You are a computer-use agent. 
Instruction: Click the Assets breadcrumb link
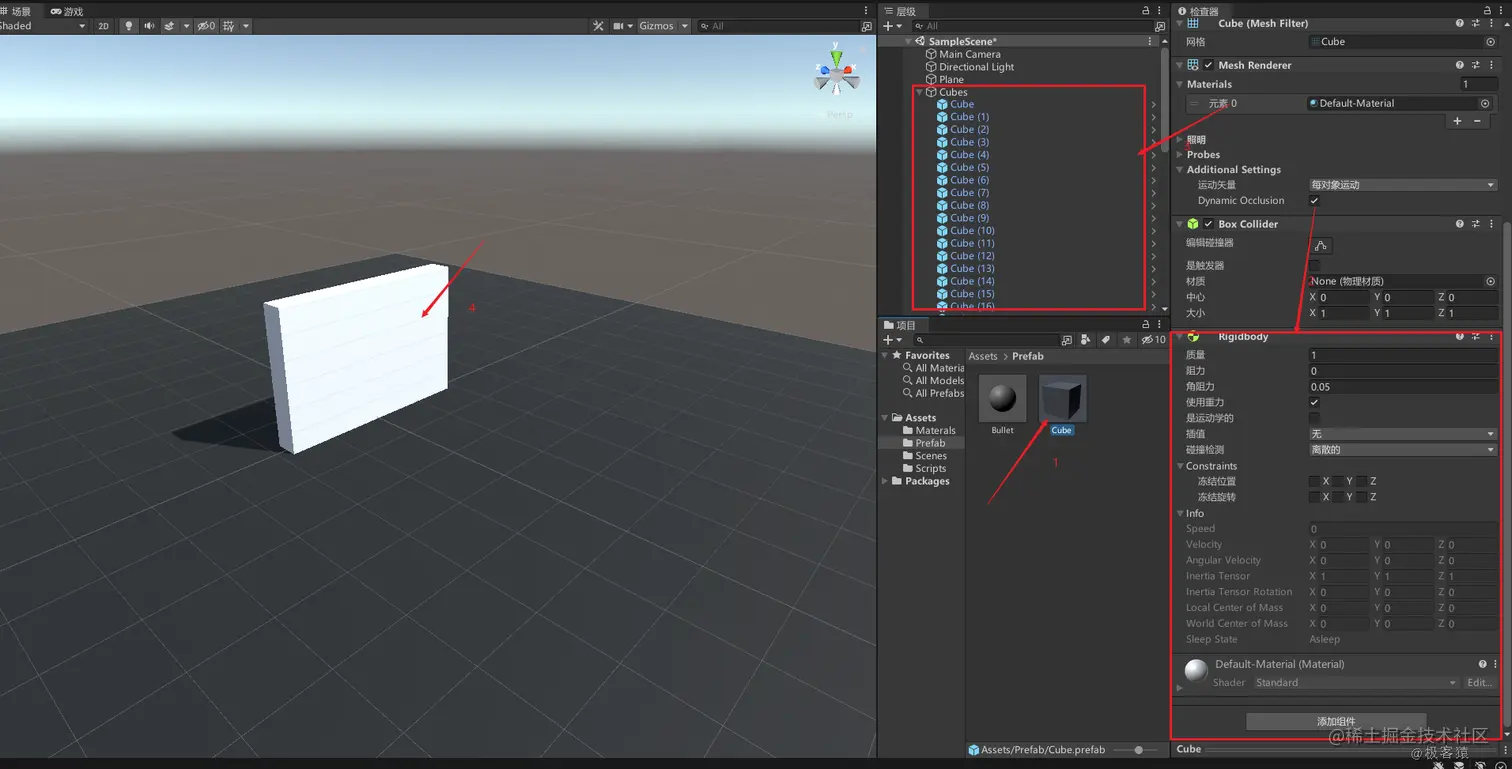[983, 356]
